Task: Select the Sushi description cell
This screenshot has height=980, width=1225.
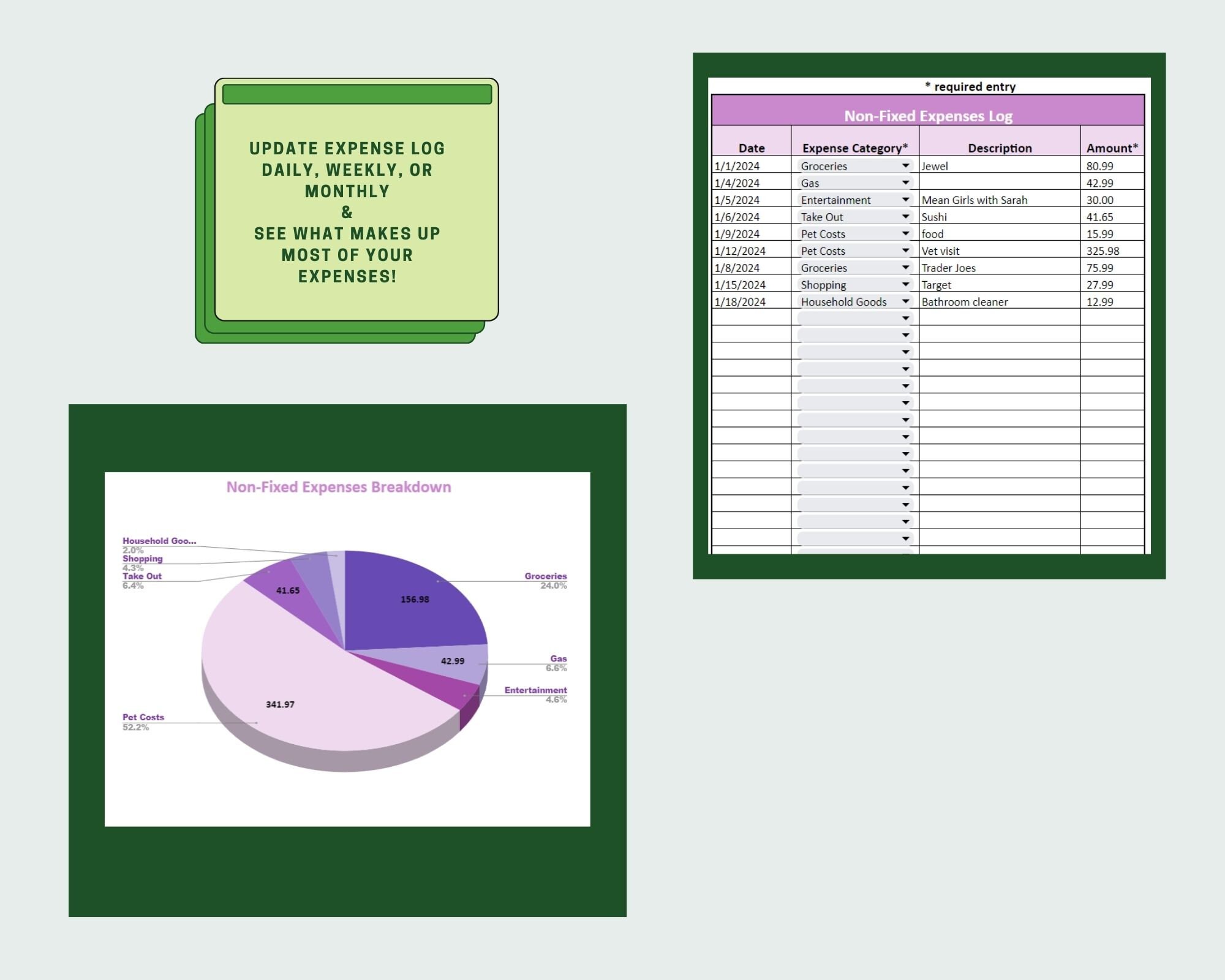Action: 933,216
